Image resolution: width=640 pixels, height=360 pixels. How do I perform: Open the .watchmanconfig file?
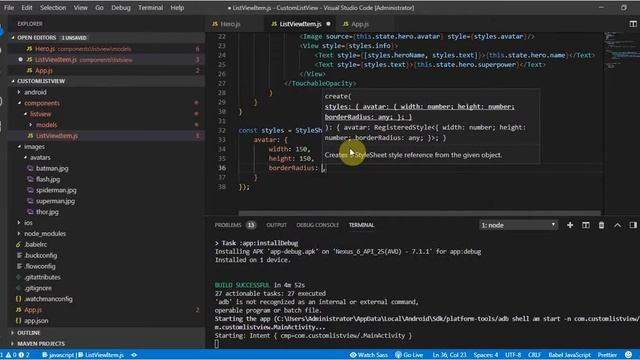click(106, 299)
